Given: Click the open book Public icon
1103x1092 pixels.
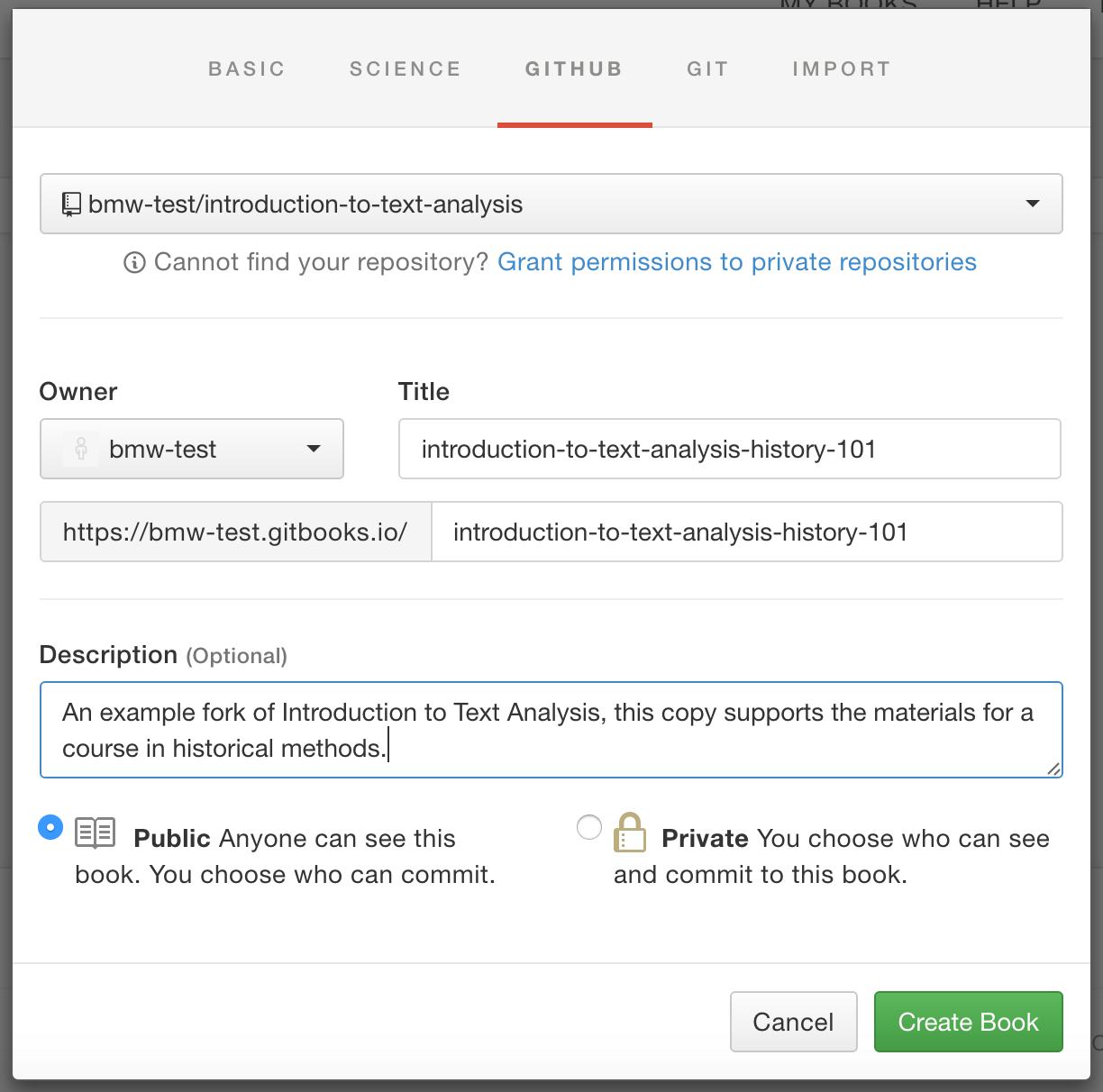Looking at the screenshot, I should point(95,833).
